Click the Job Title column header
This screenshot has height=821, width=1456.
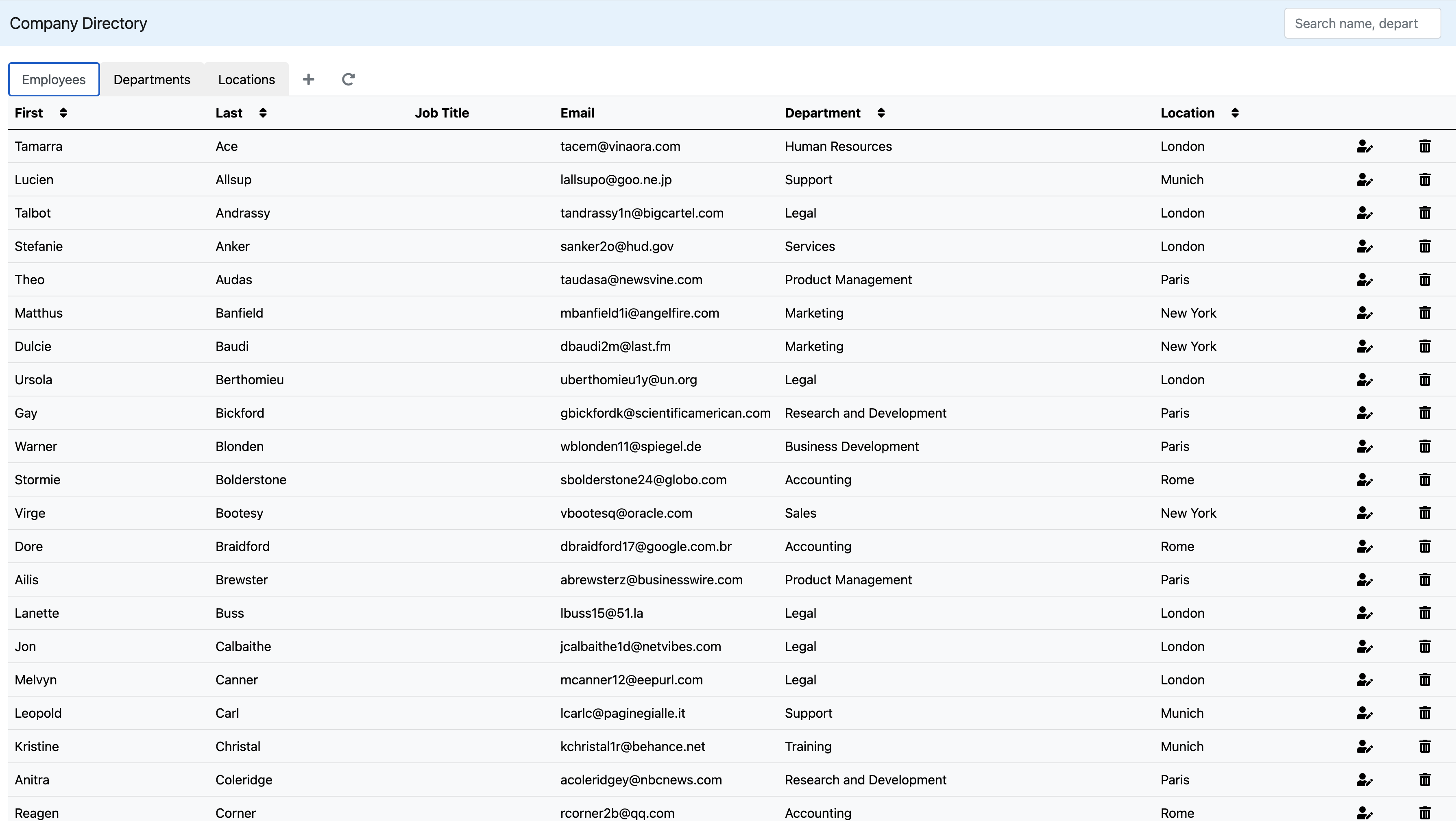pyautogui.click(x=442, y=113)
